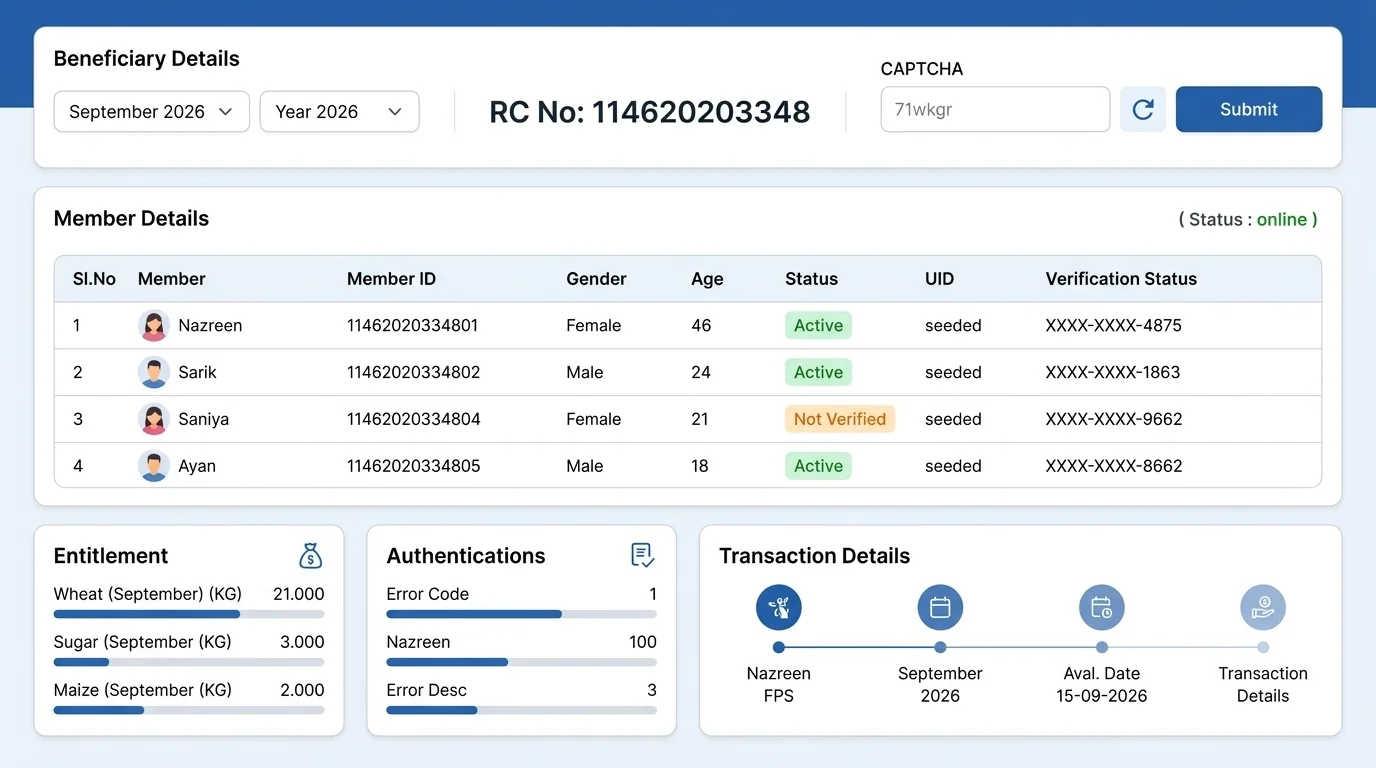The width and height of the screenshot is (1376, 768).
Task: Click member ID 11462020334804
Action: point(413,419)
